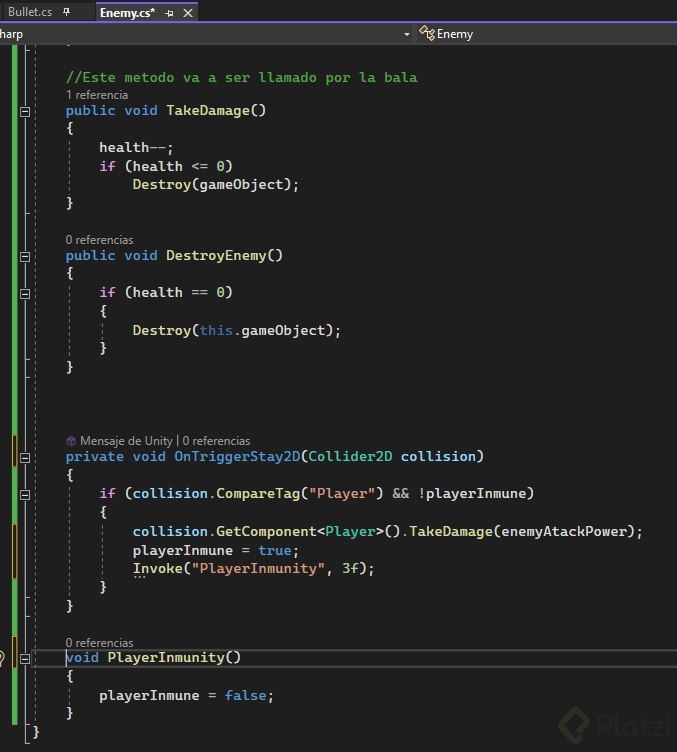The image size is (677, 752).
Task: Collapse the OnTriggerStay2D method
Action: 25,458
